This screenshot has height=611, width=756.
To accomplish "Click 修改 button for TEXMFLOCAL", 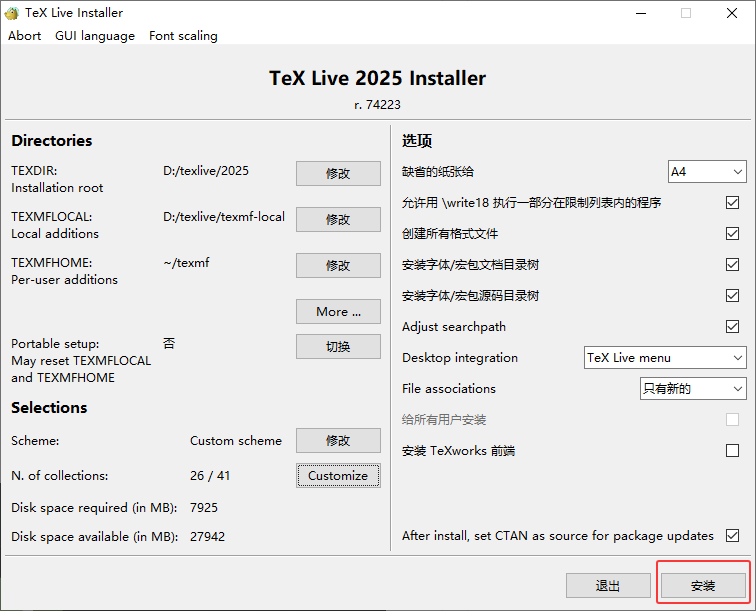I will [x=338, y=219].
